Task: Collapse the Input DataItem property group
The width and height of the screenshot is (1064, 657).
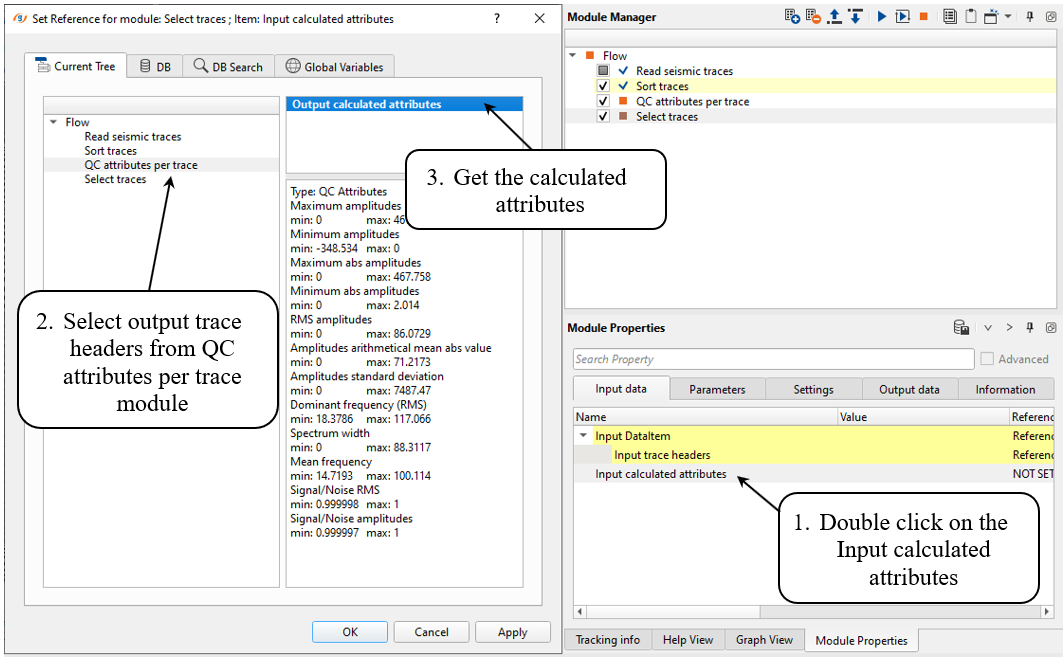Action: click(583, 436)
